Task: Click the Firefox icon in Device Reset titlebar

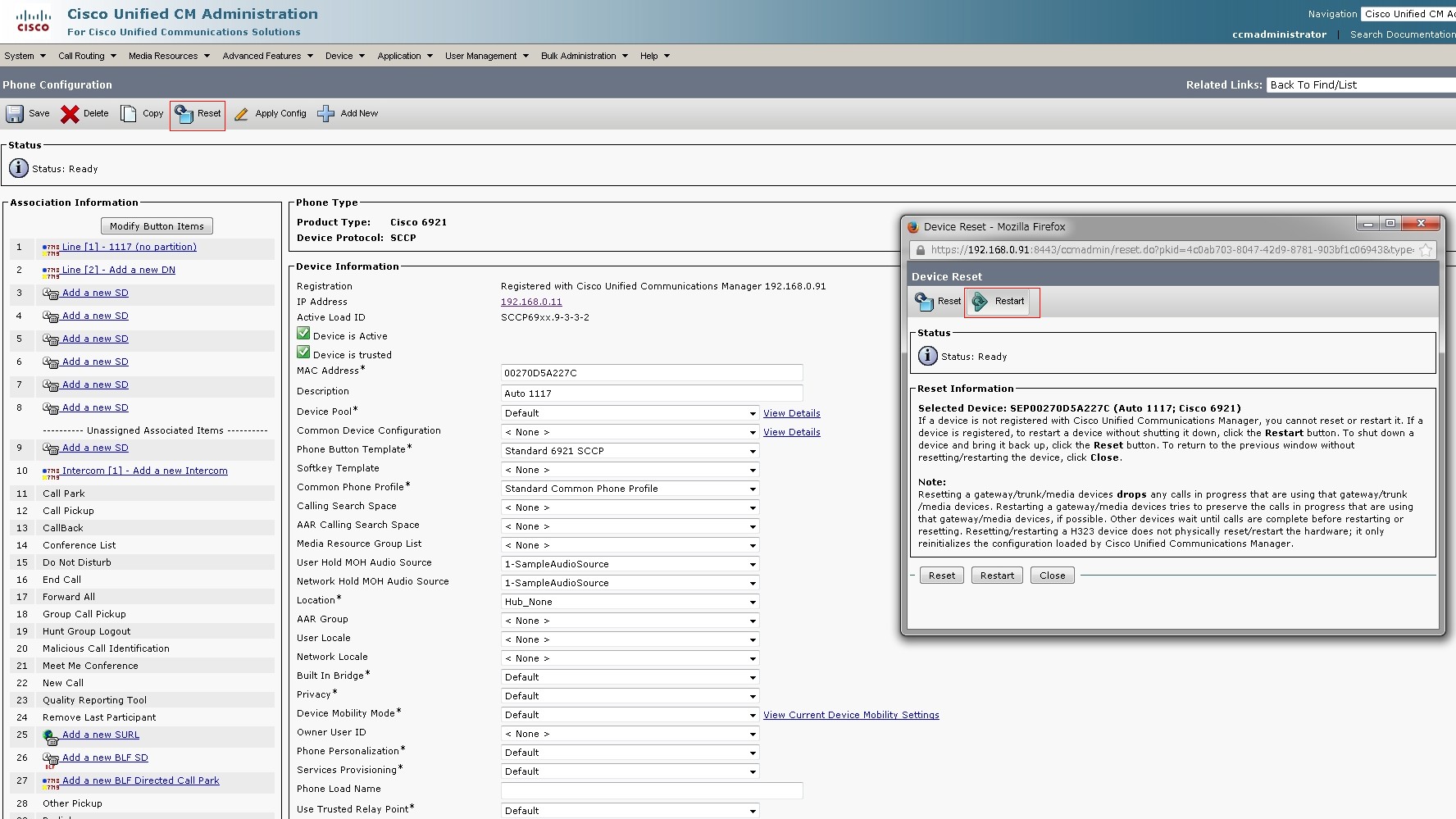Action: (x=913, y=227)
